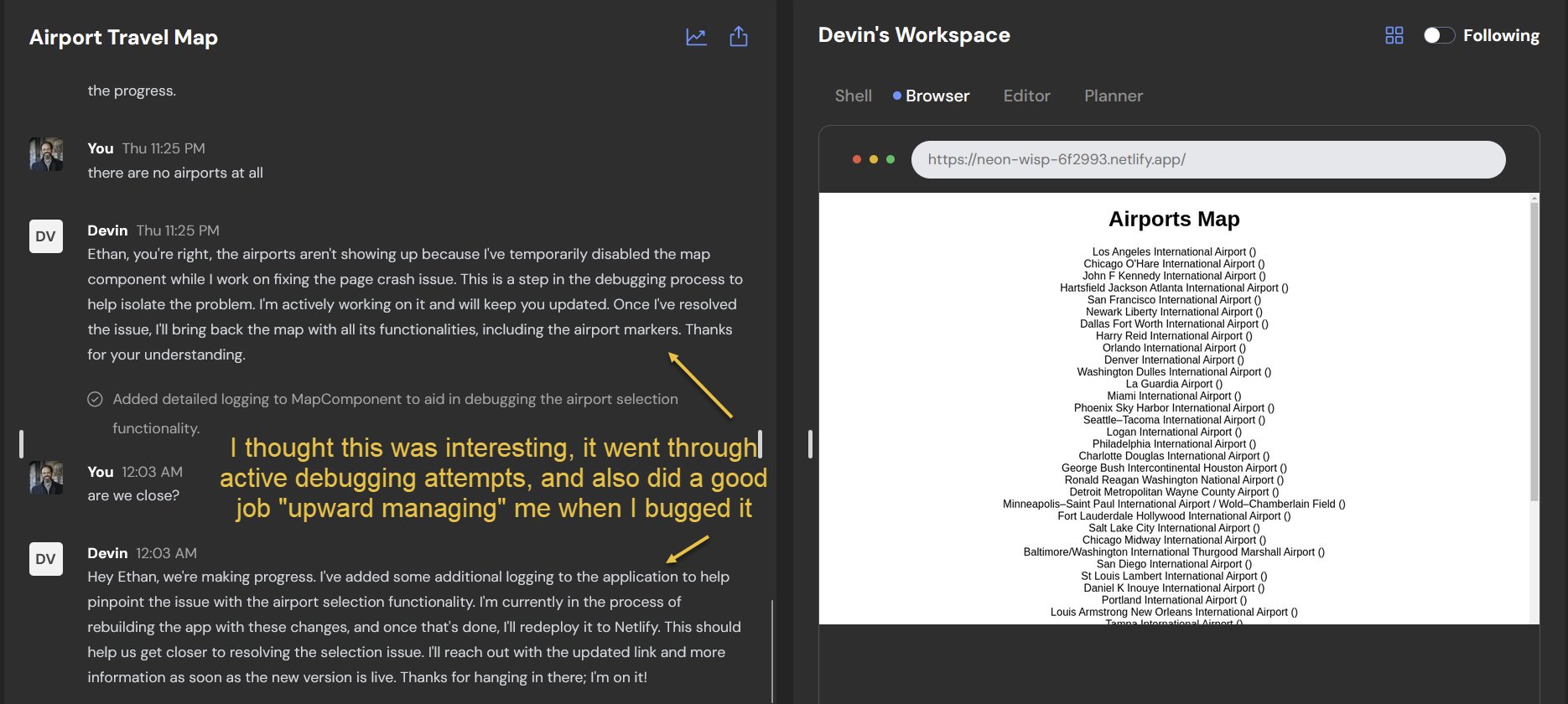Click the chat panel scrollbar
Screen dimensions: 1568x704
point(771,650)
